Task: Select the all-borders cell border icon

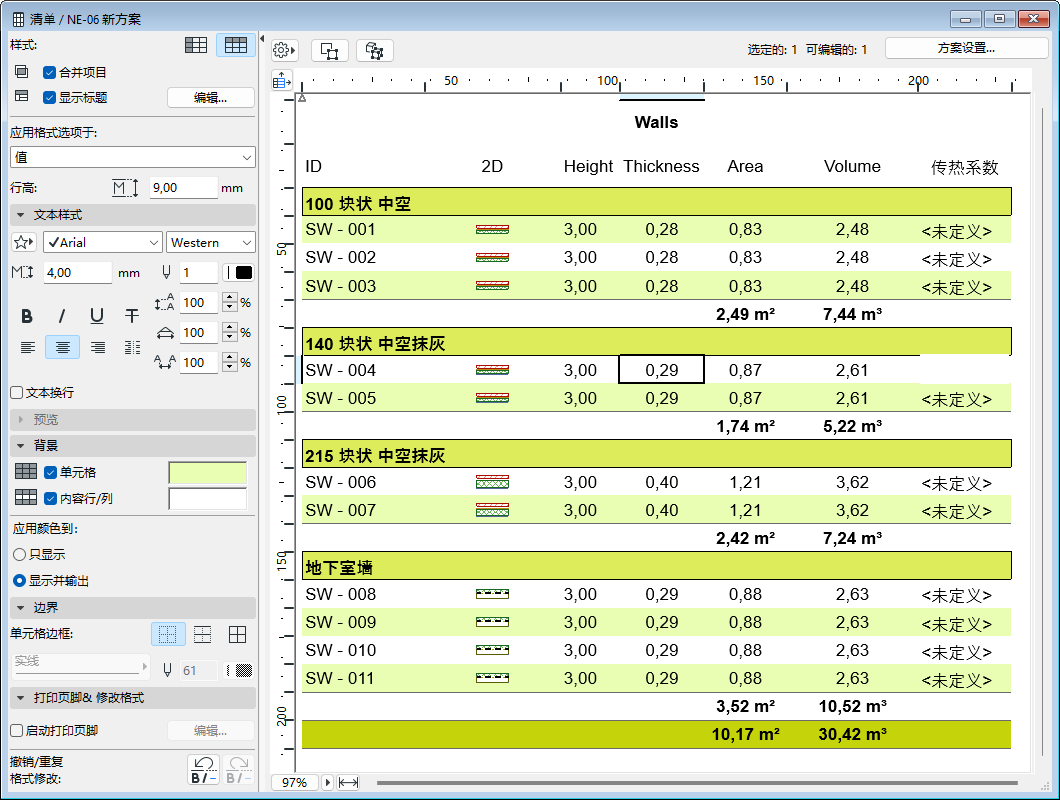Action: [237, 634]
